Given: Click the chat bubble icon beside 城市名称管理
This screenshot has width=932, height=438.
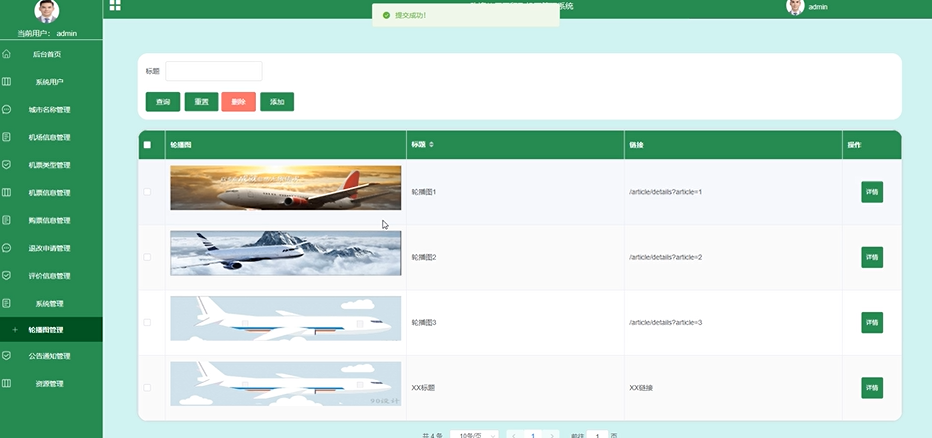Looking at the screenshot, I should point(7,109).
